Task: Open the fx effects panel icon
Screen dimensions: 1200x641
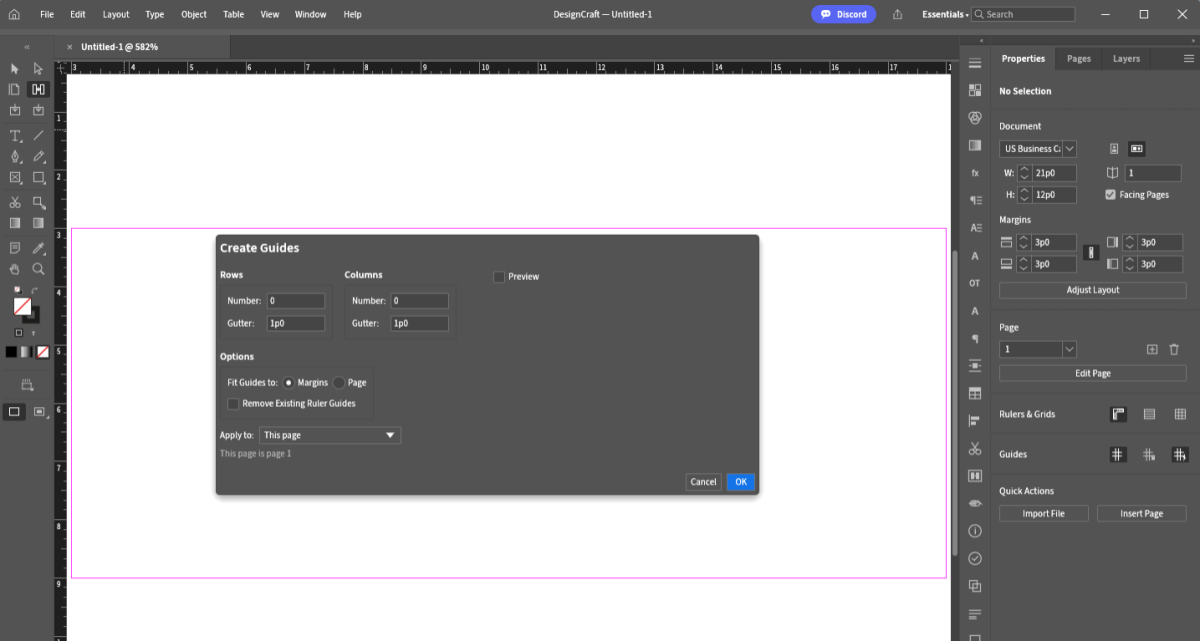Action: (x=975, y=173)
